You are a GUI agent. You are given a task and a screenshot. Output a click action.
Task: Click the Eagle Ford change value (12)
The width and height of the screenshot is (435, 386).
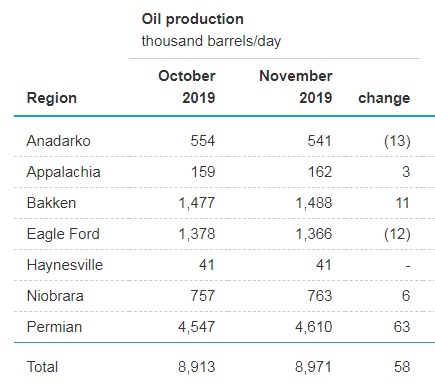point(397,234)
